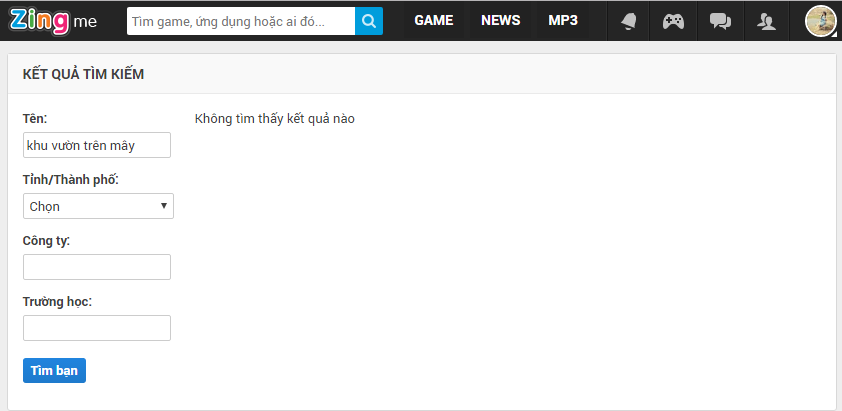Focus the top search box
The width and height of the screenshot is (842, 411).
point(241,21)
